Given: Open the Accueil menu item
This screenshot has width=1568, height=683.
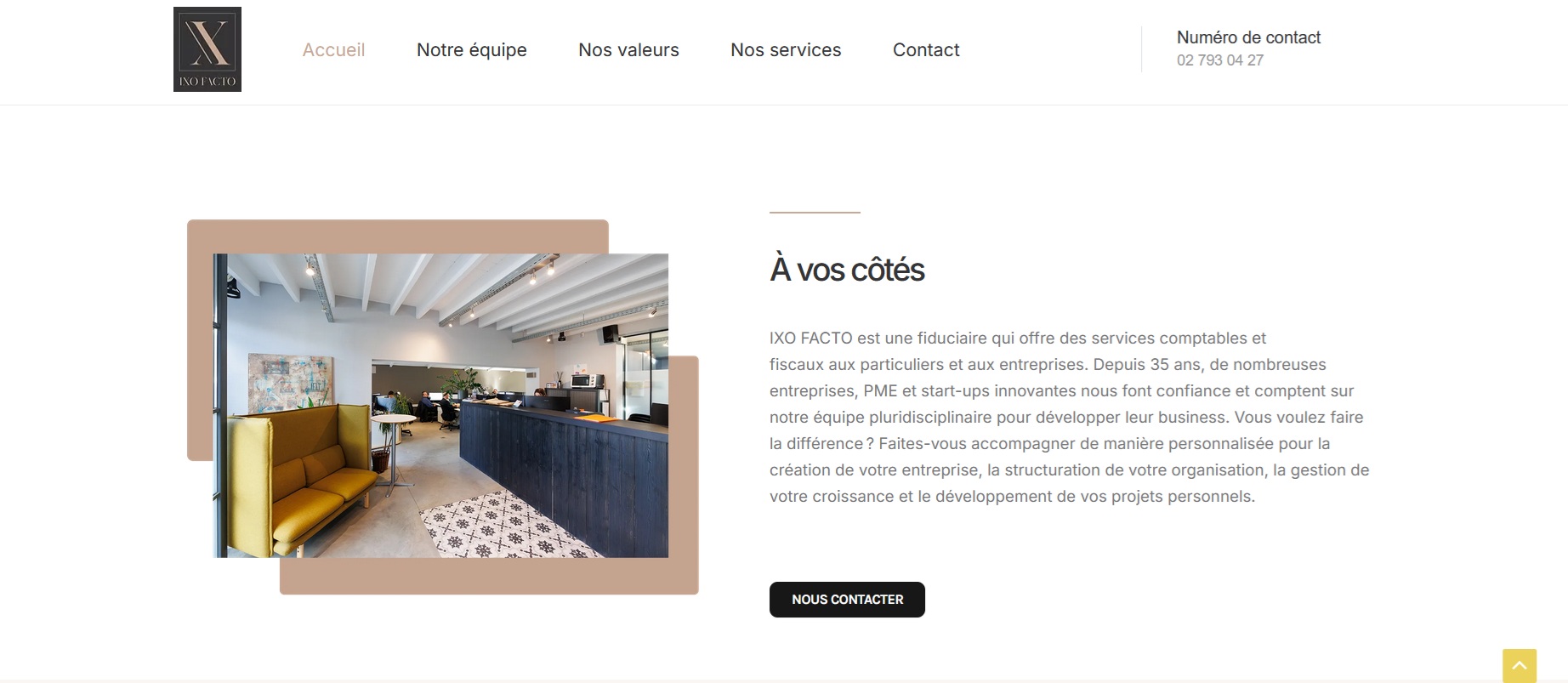Looking at the screenshot, I should coord(333,50).
